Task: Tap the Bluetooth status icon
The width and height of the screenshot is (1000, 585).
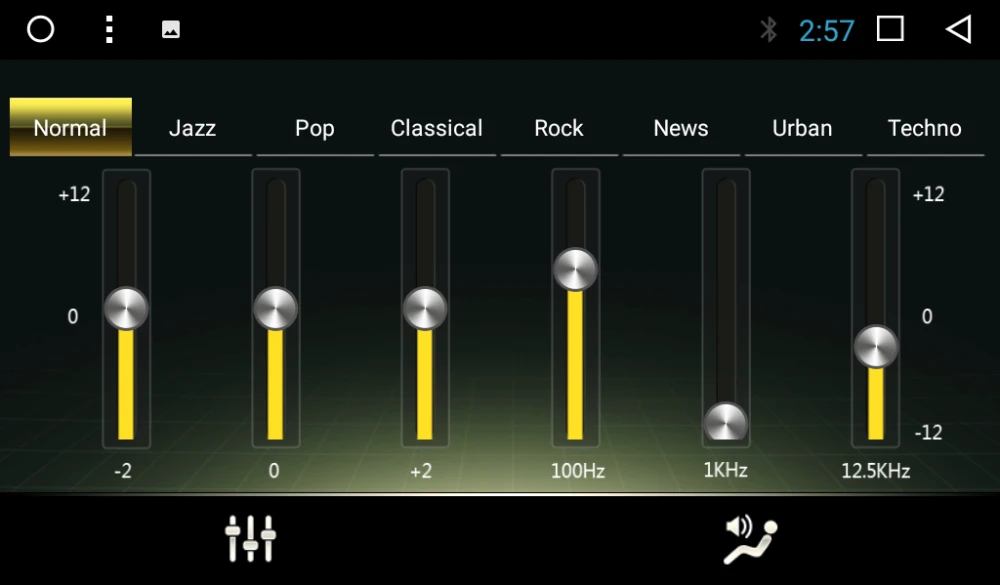Action: (x=768, y=29)
